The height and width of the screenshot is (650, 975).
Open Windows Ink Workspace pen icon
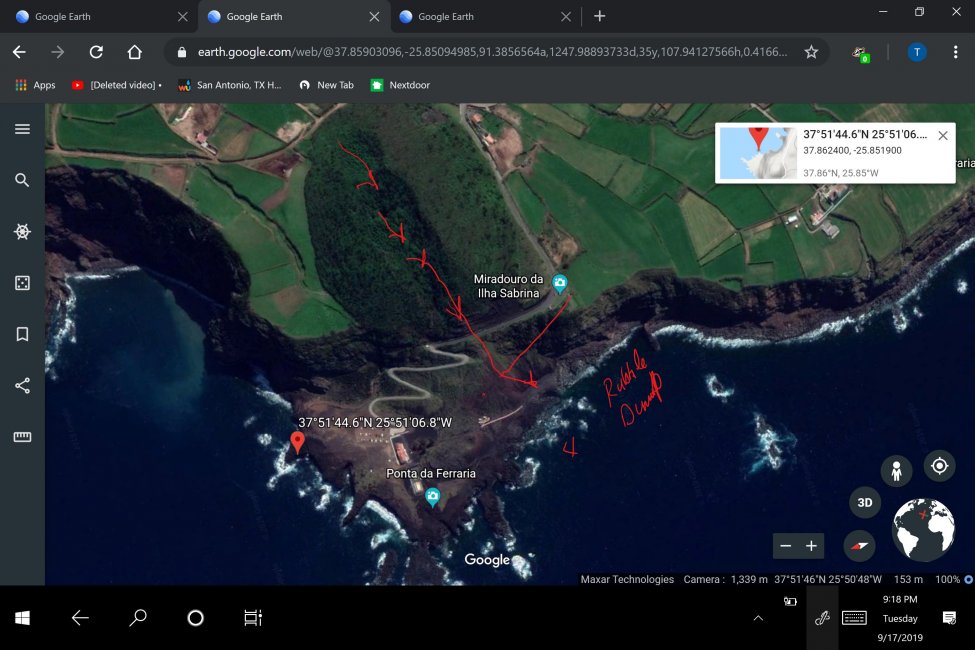[823, 618]
